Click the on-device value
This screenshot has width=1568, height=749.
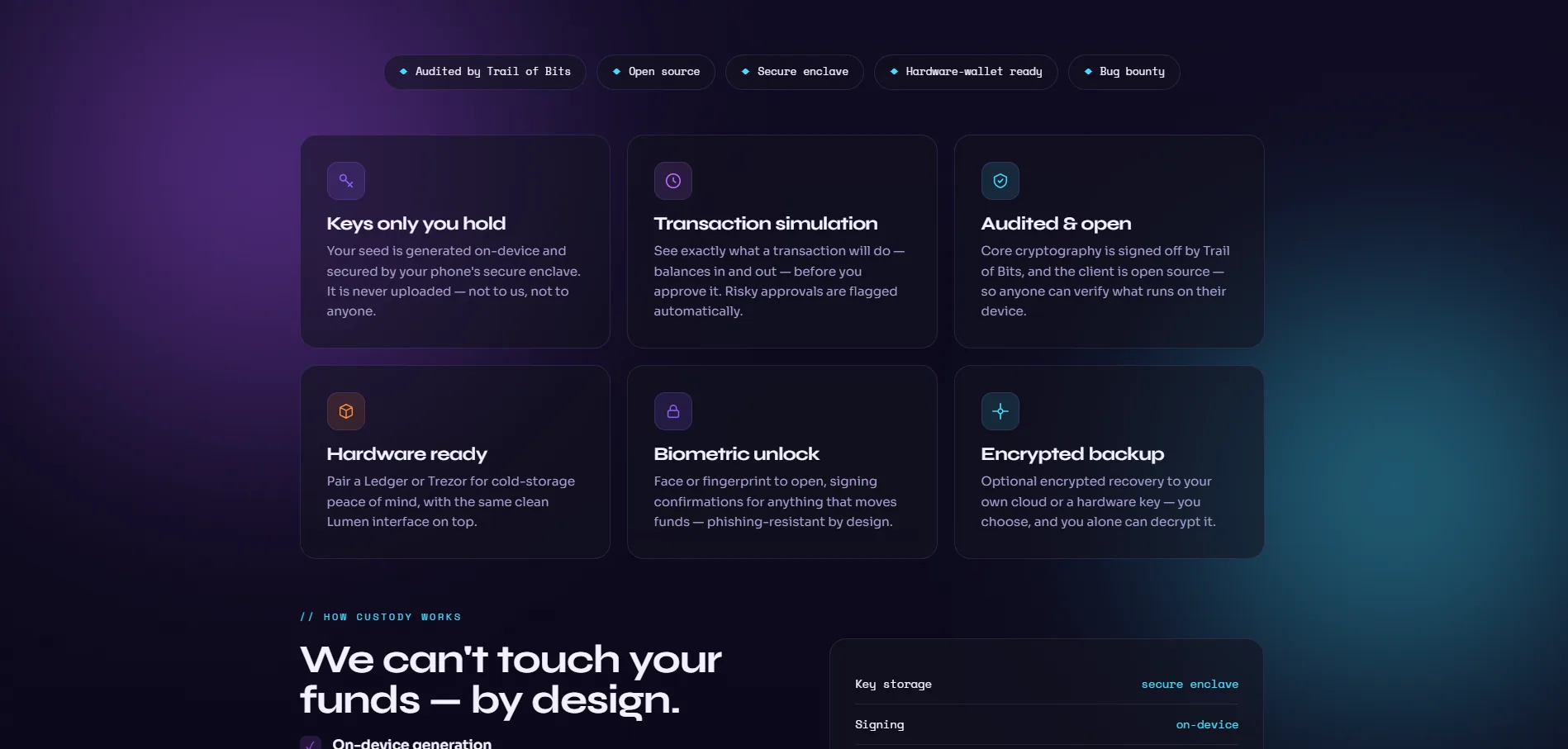[x=1207, y=724]
